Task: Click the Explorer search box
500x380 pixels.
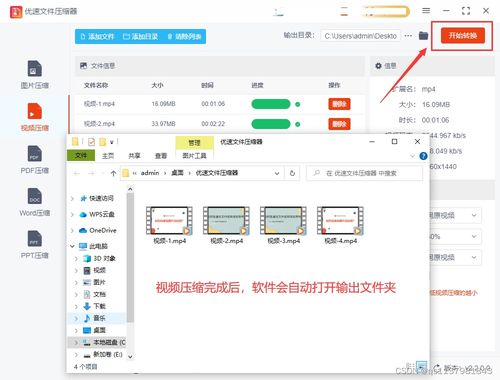Action: point(365,173)
